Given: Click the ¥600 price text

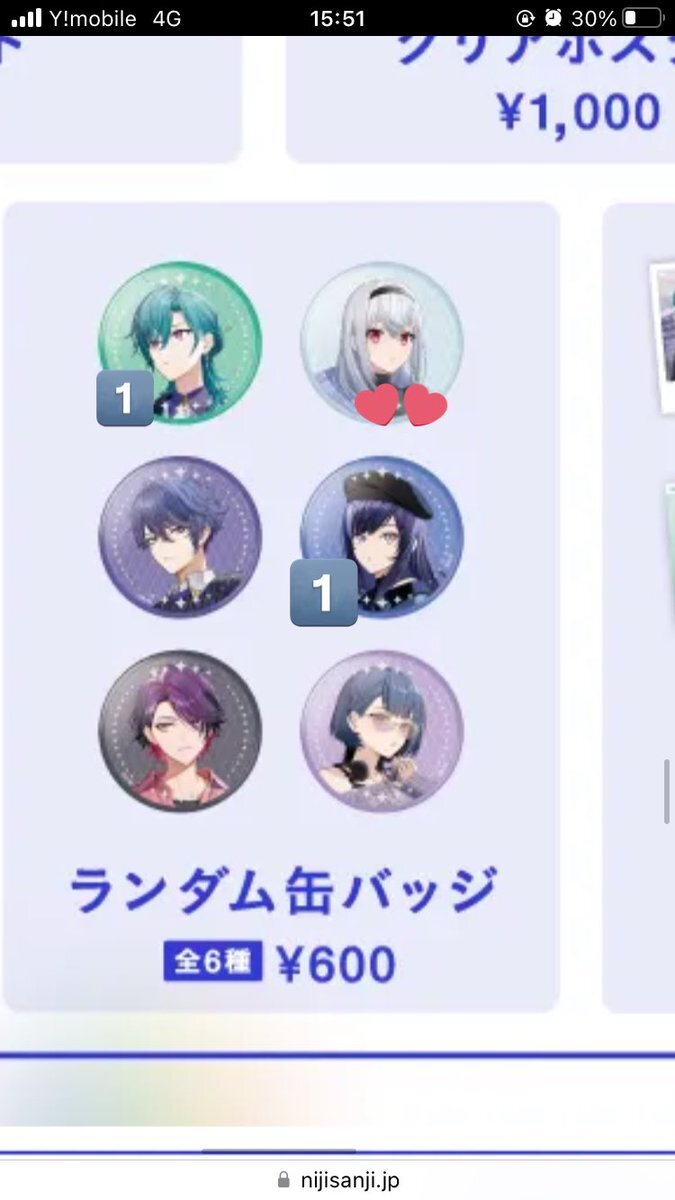Looking at the screenshot, I should pyautogui.click(x=335, y=964).
